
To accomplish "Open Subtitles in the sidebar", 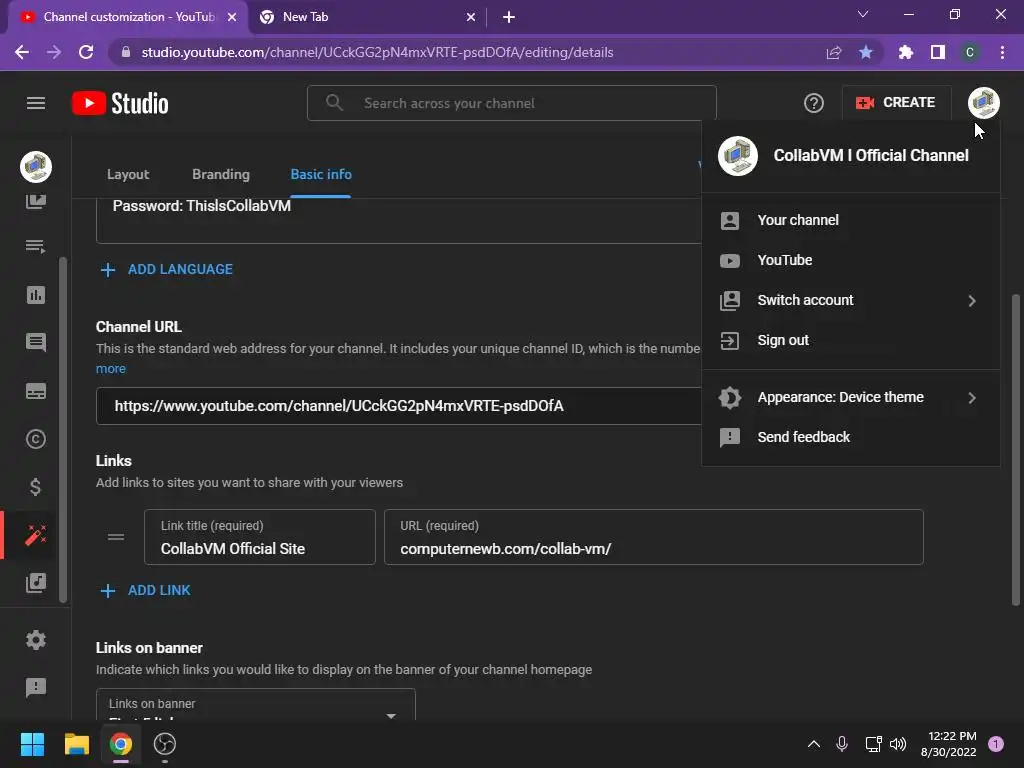I will [36, 391].
